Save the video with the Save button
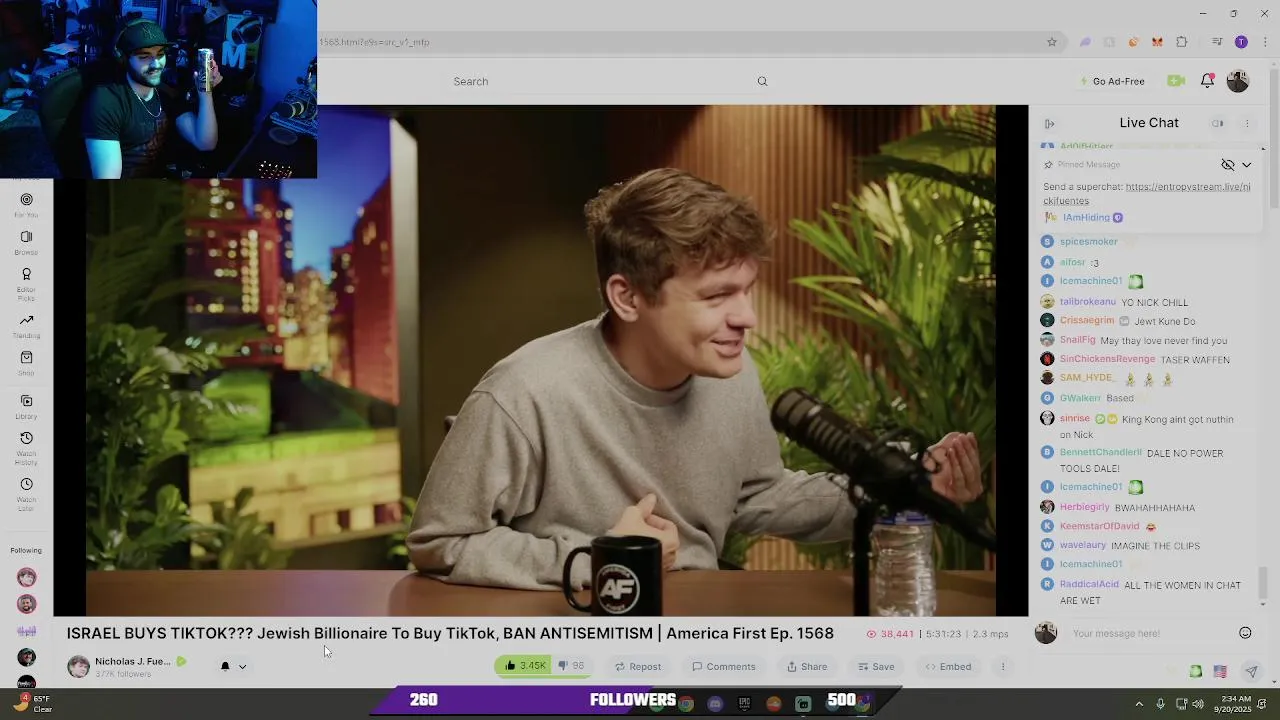Screen dimensions: 1280x720 876,666
